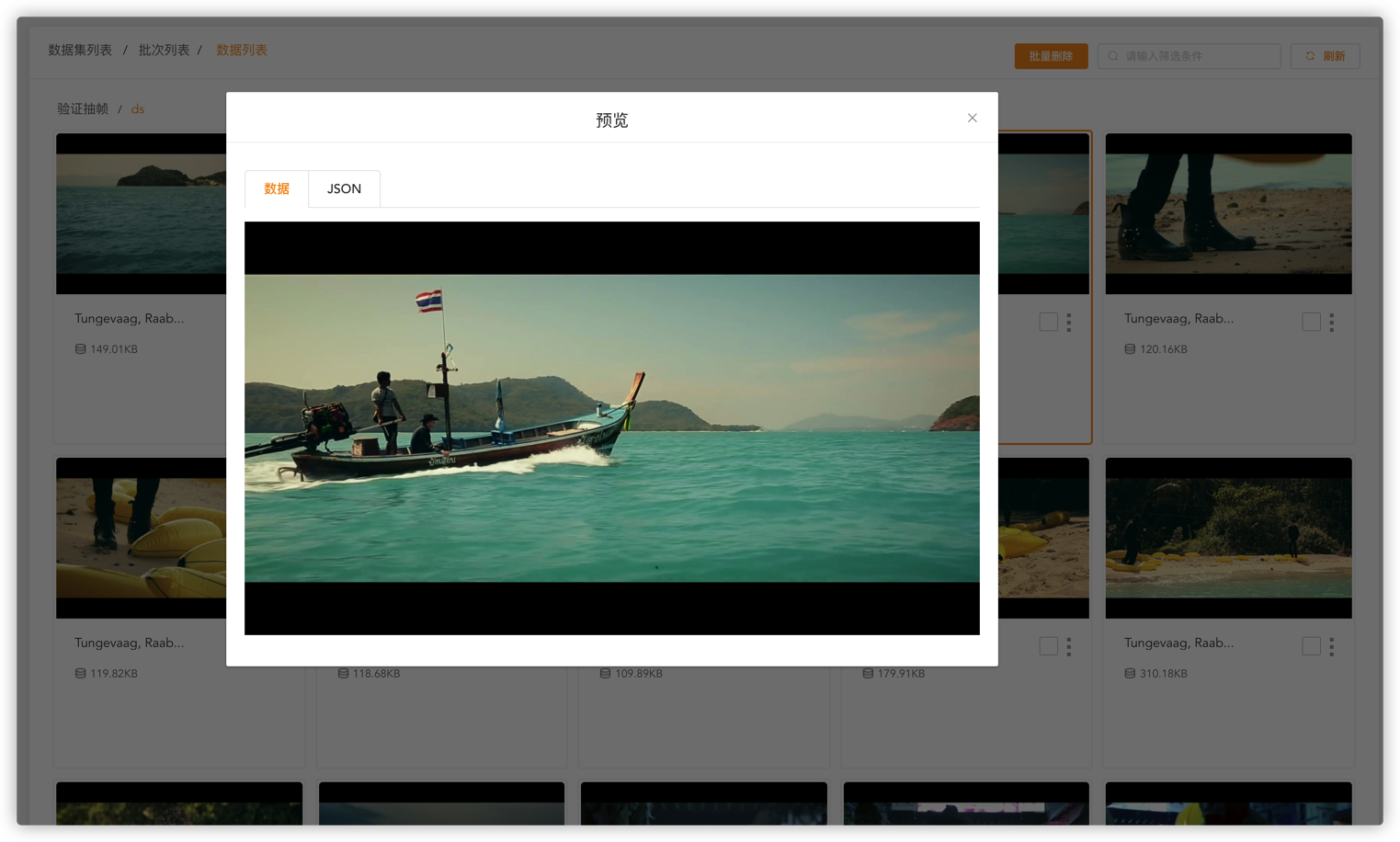Image resolution: width=1400 pixels, height=842 pixels.
Task: Click storage icon beside 310.18KB
Action: coord(1130,674)
